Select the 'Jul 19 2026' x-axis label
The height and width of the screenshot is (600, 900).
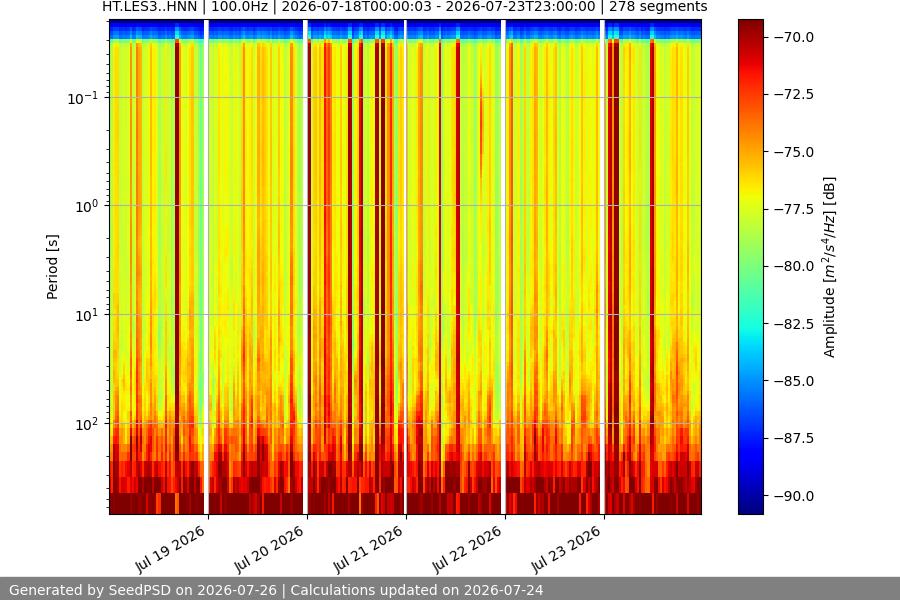click(x=170, y=549)
